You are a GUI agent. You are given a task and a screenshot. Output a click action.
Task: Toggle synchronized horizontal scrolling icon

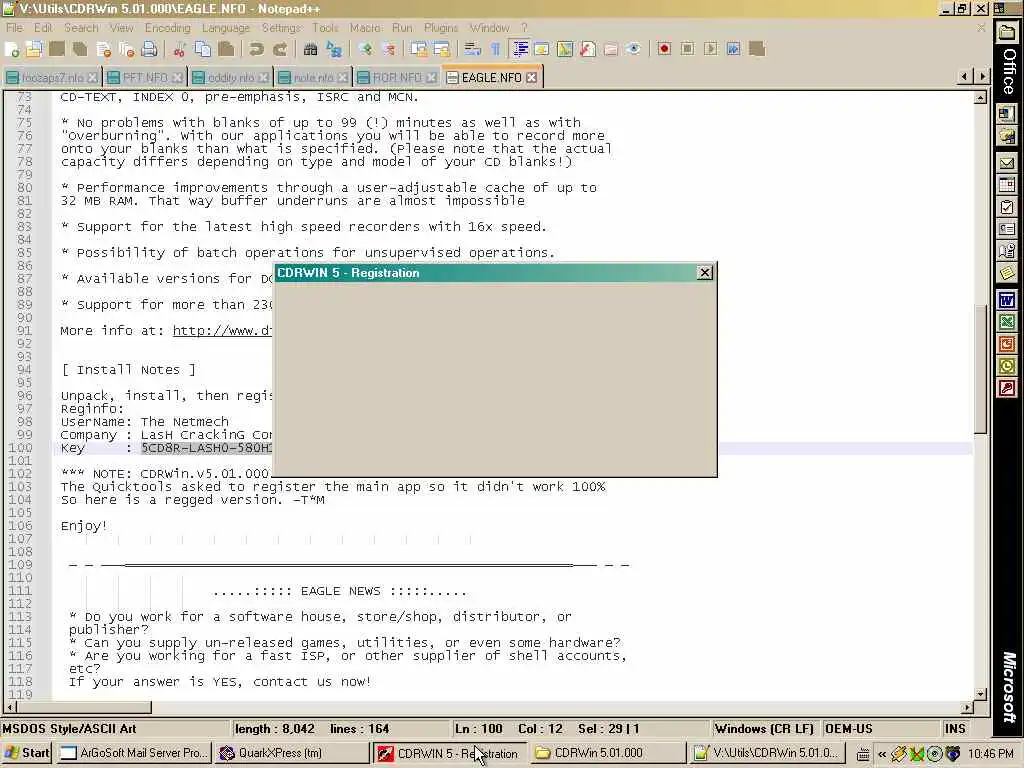(441, 50)
